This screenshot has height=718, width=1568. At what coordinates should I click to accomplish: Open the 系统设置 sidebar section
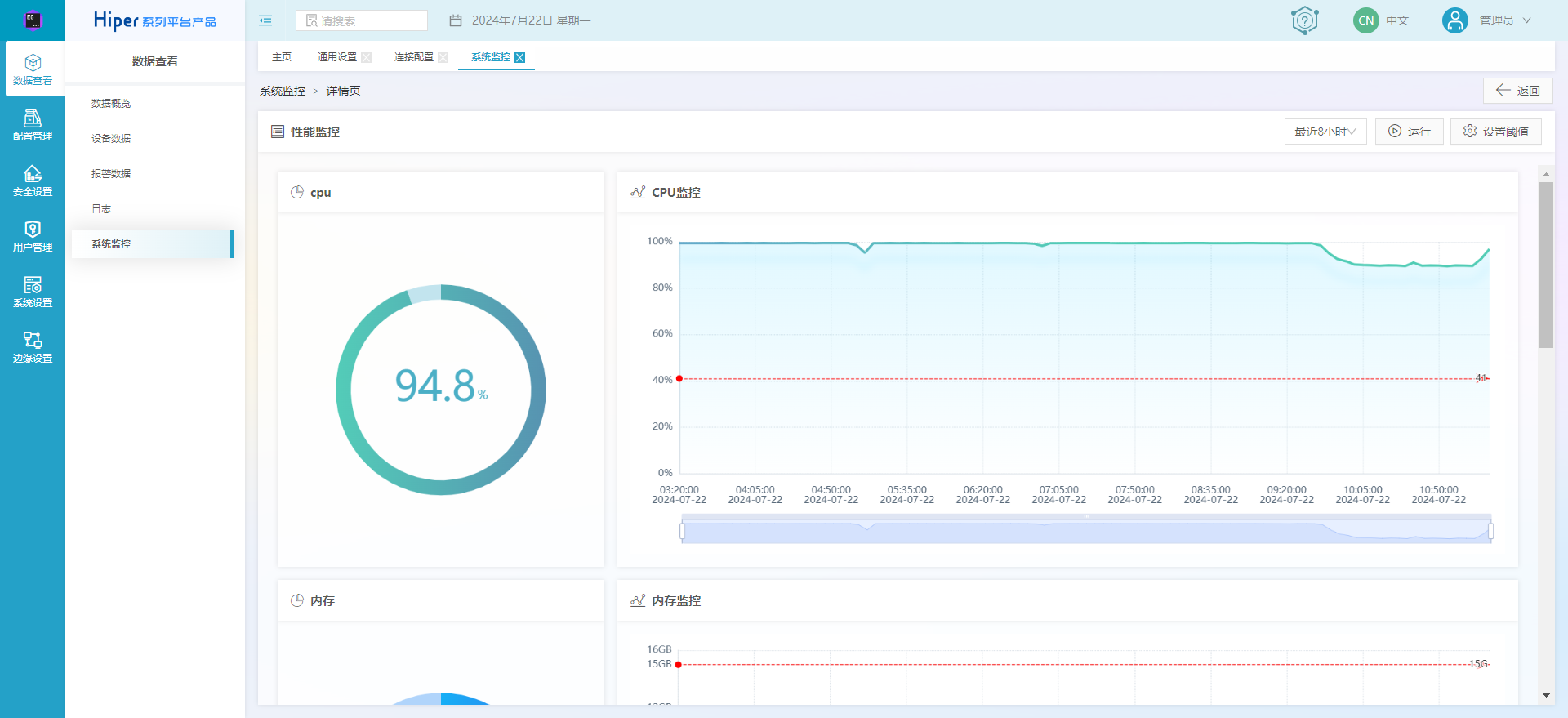coord(33,292)
